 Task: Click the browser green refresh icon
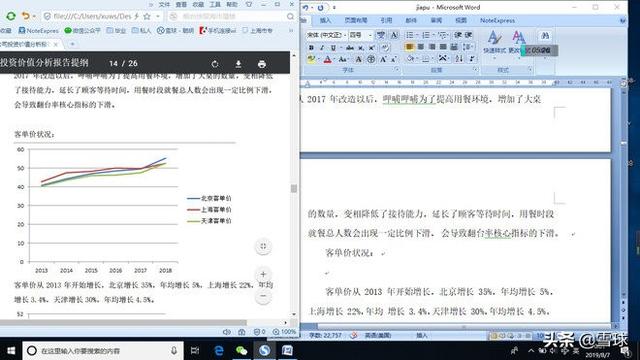(11, 16)
